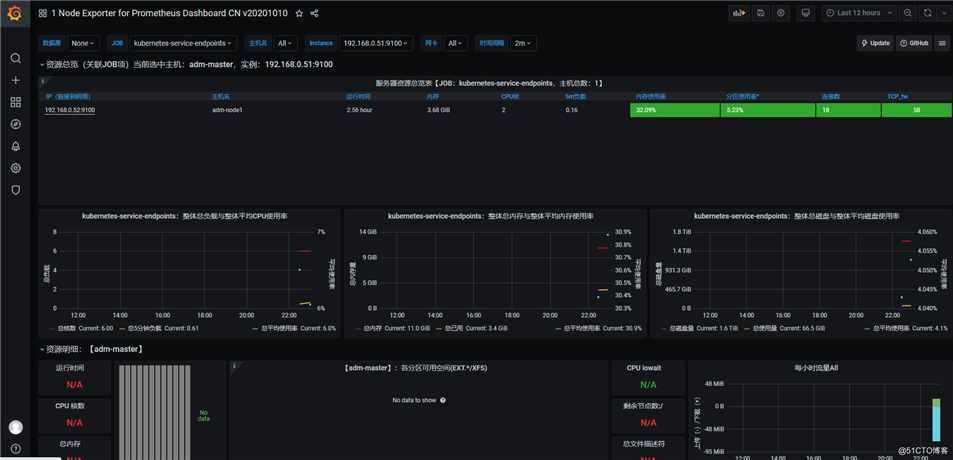The height and width of the screenshot is (460, 953).
Task: Click the 5.23% partition usage cell
Action: (x=768, y=110)
